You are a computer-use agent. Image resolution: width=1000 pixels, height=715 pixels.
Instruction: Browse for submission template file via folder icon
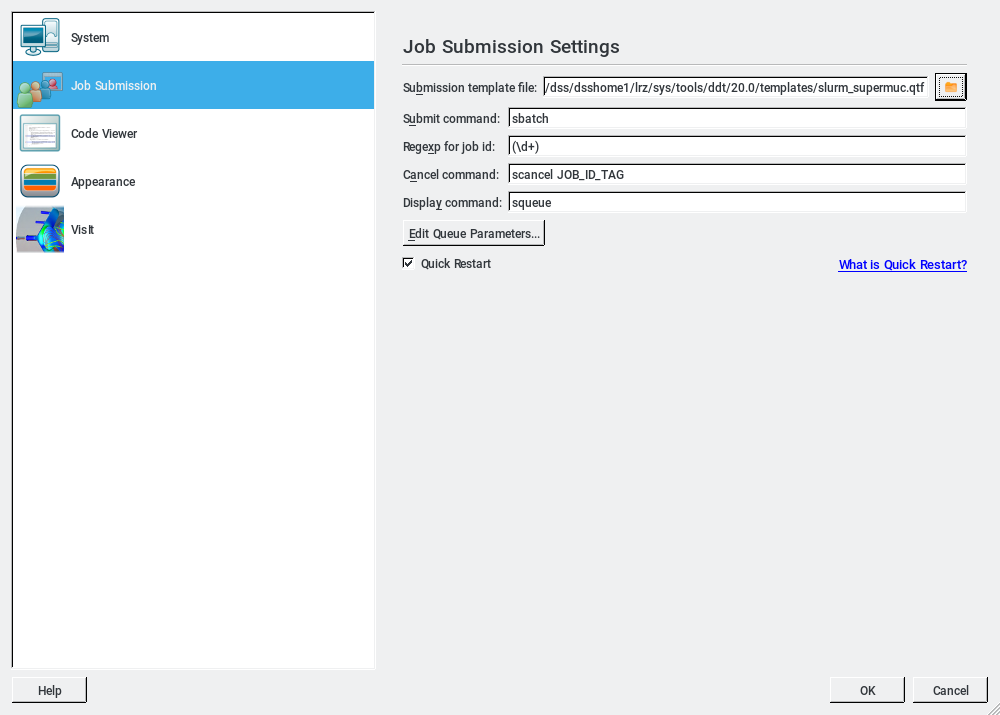coord(950,88)
